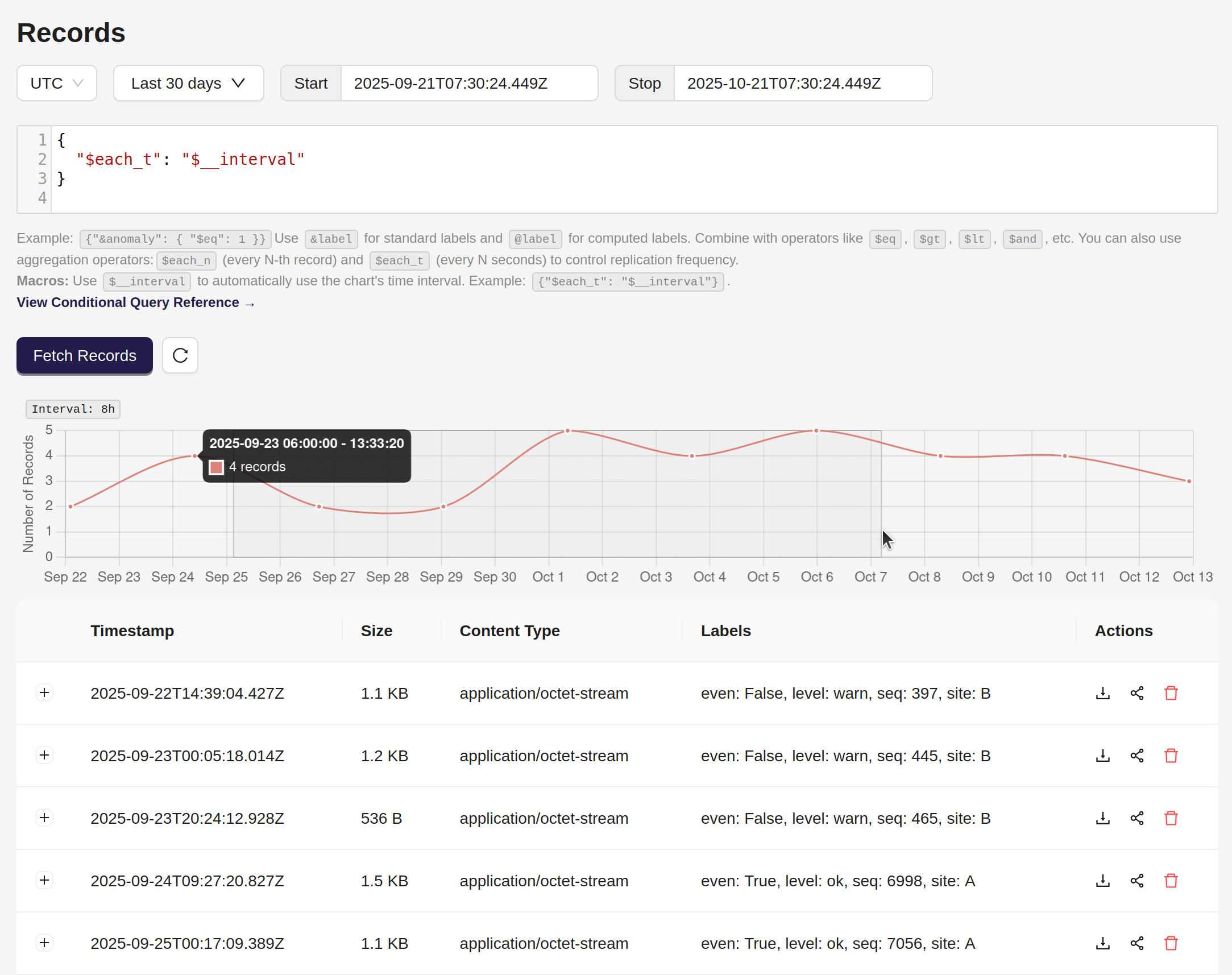Share the record with seq 6998
The width and height of the screenshot is (1232, 975).
coord(1136,881)
